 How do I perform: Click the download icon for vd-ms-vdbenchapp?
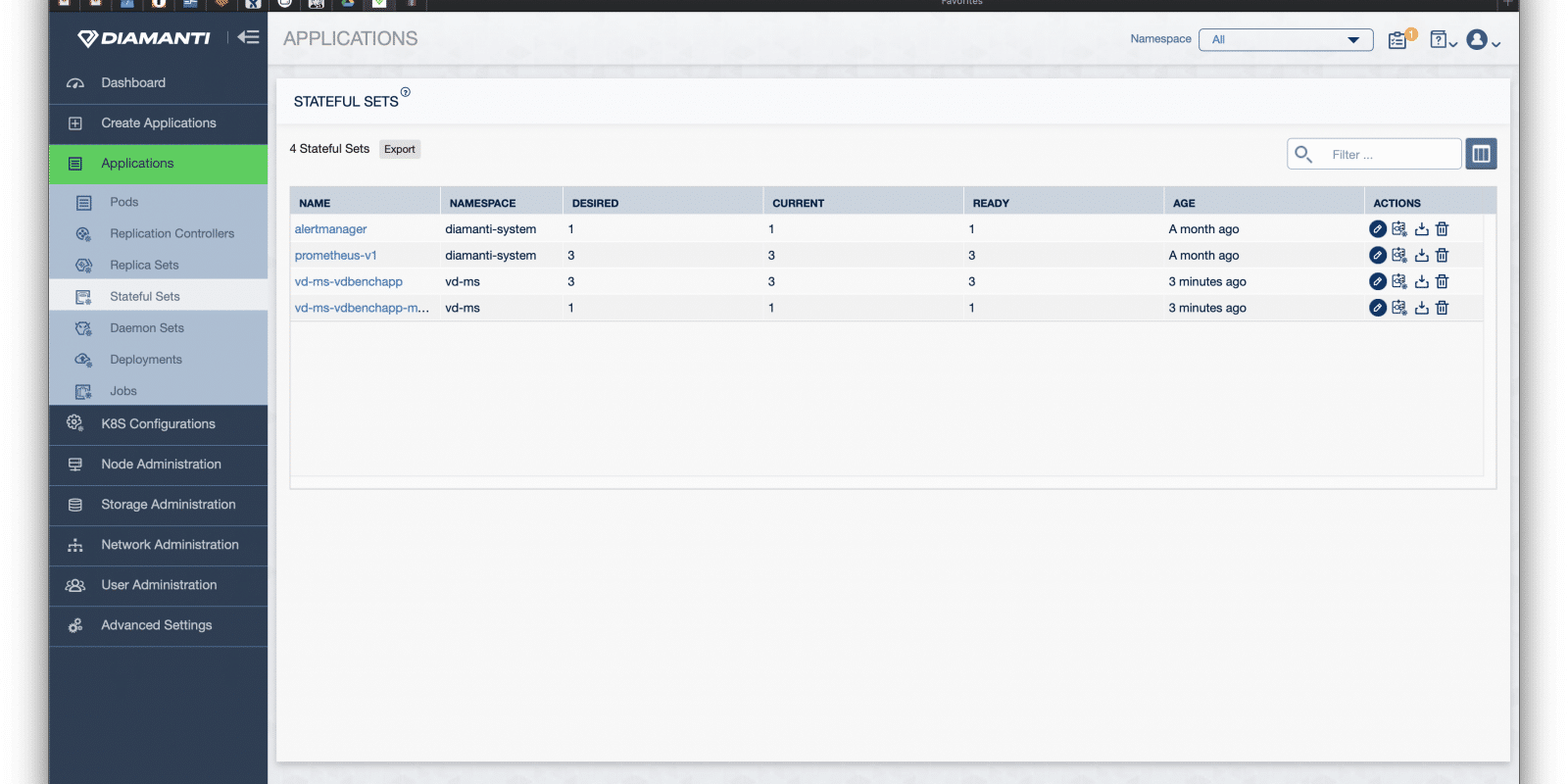[1421, 281]
